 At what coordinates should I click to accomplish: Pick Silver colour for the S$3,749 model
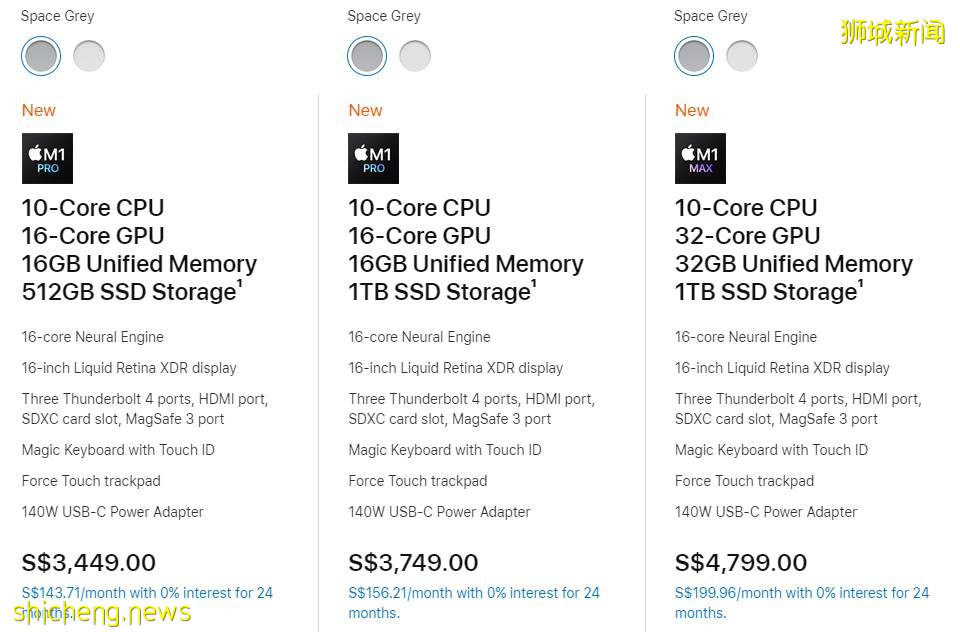(415, 56)
